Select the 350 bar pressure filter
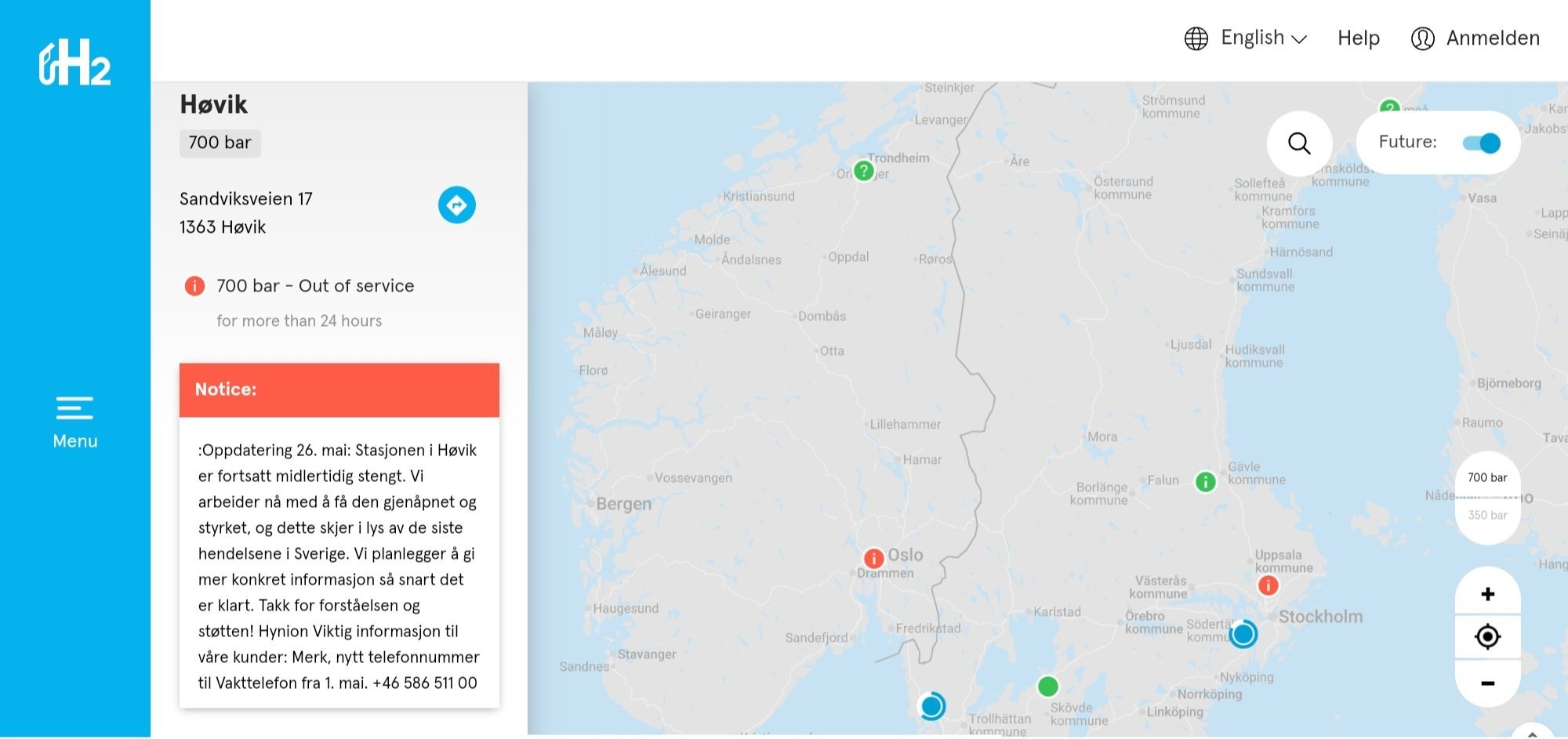Screen dimensions: 1568x739 [1487, 515]
